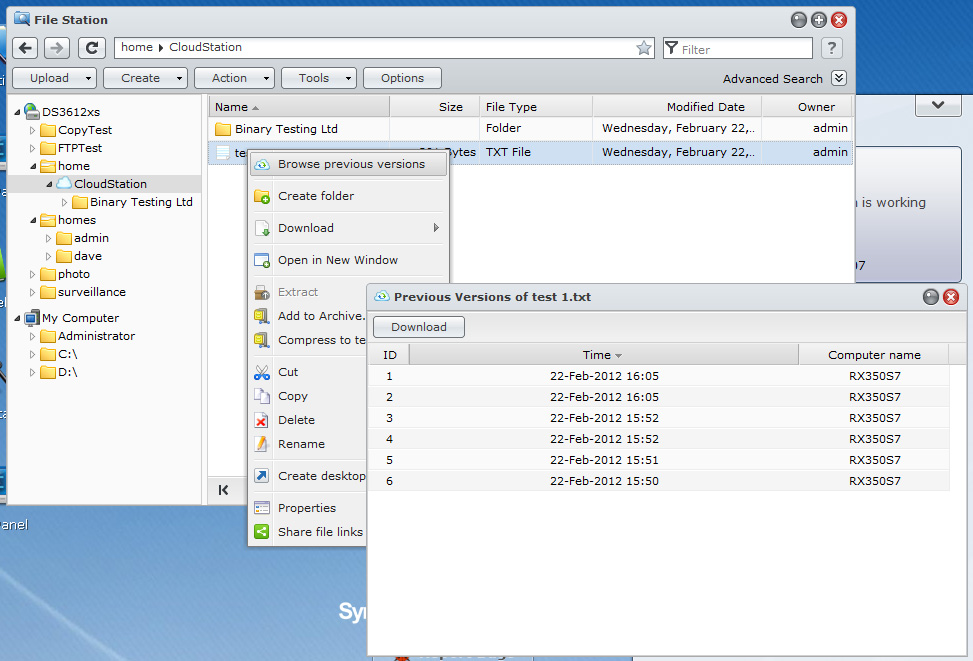Open the Create dropdown
Viewport: 973px width, 661px height.
[x=145, y=78]
